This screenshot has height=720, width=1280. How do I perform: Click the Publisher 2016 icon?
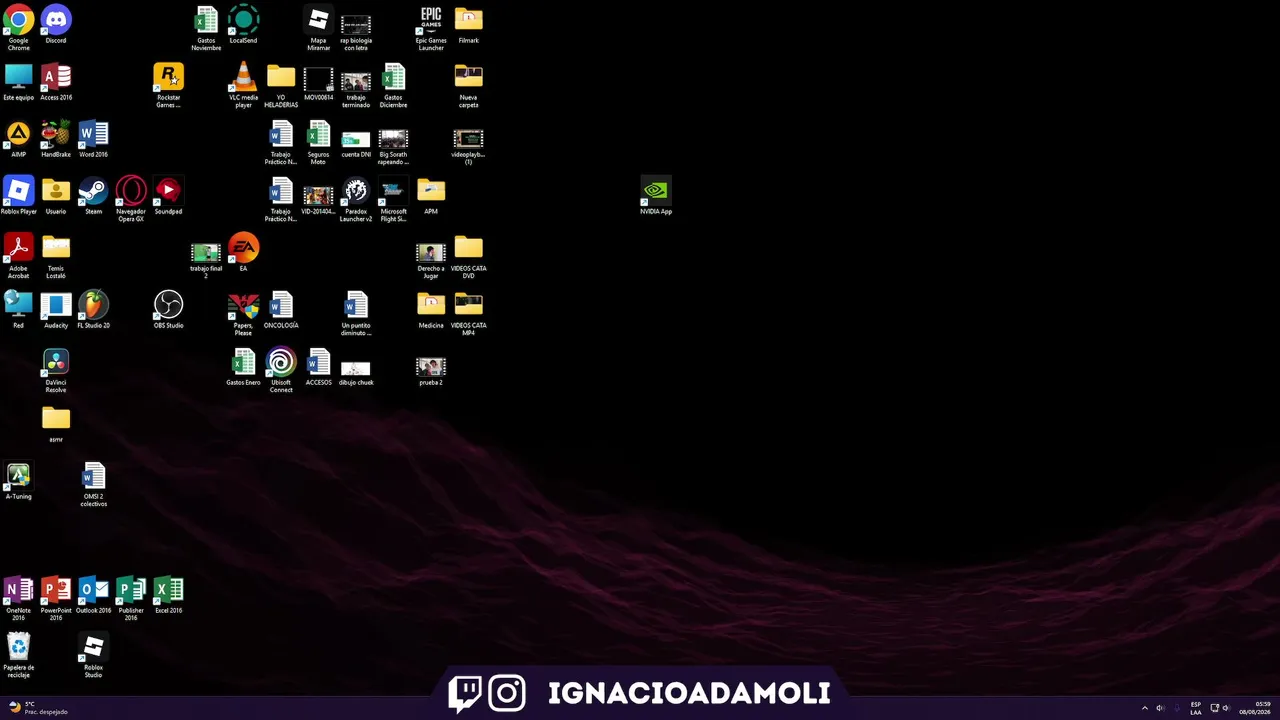pyautogui.click(x=131, y=590)
